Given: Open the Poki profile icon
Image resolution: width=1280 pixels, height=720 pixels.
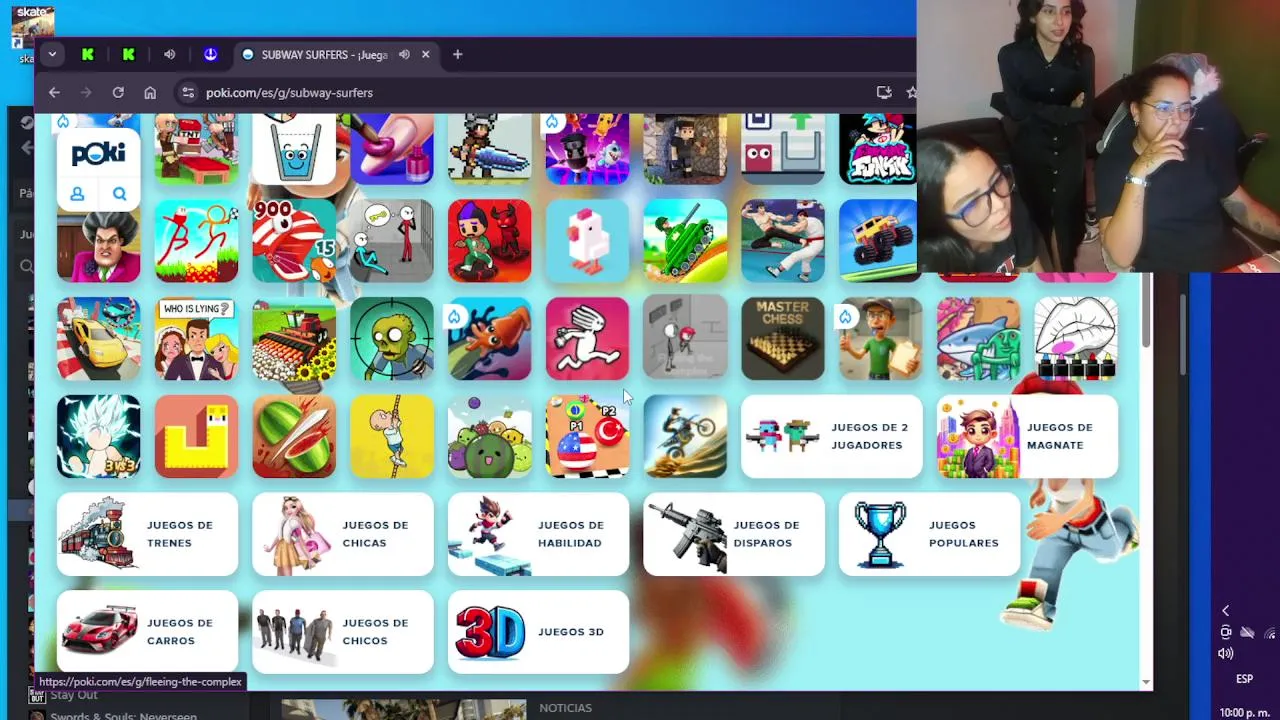Looking at the screenshot, I should click(x=77, y=194).
